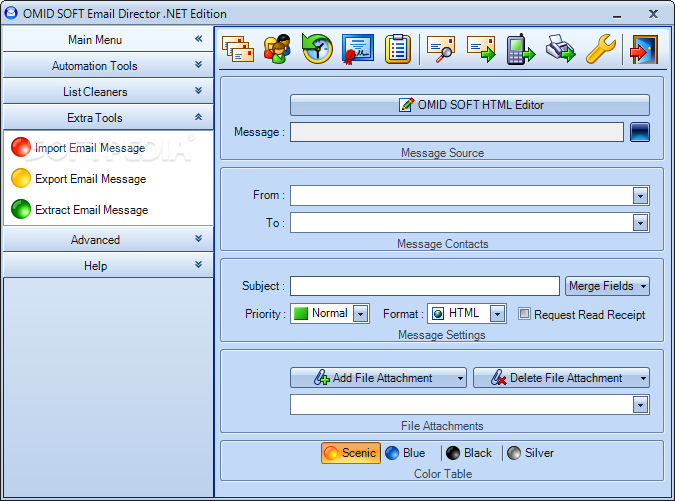Open the contacts people group icon
The image size is (675, 501).
277,49
